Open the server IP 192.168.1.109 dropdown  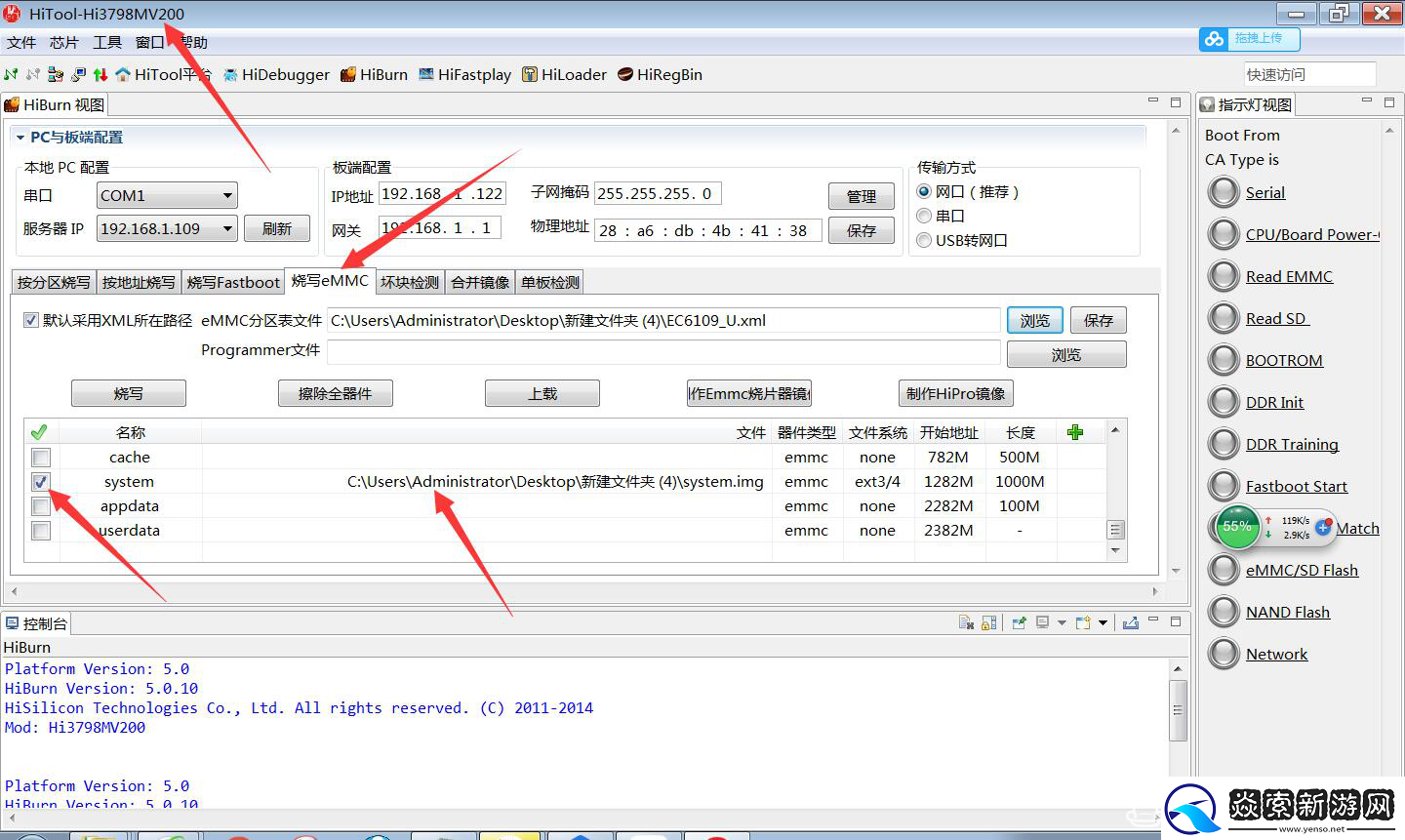[x=167, y=228]
